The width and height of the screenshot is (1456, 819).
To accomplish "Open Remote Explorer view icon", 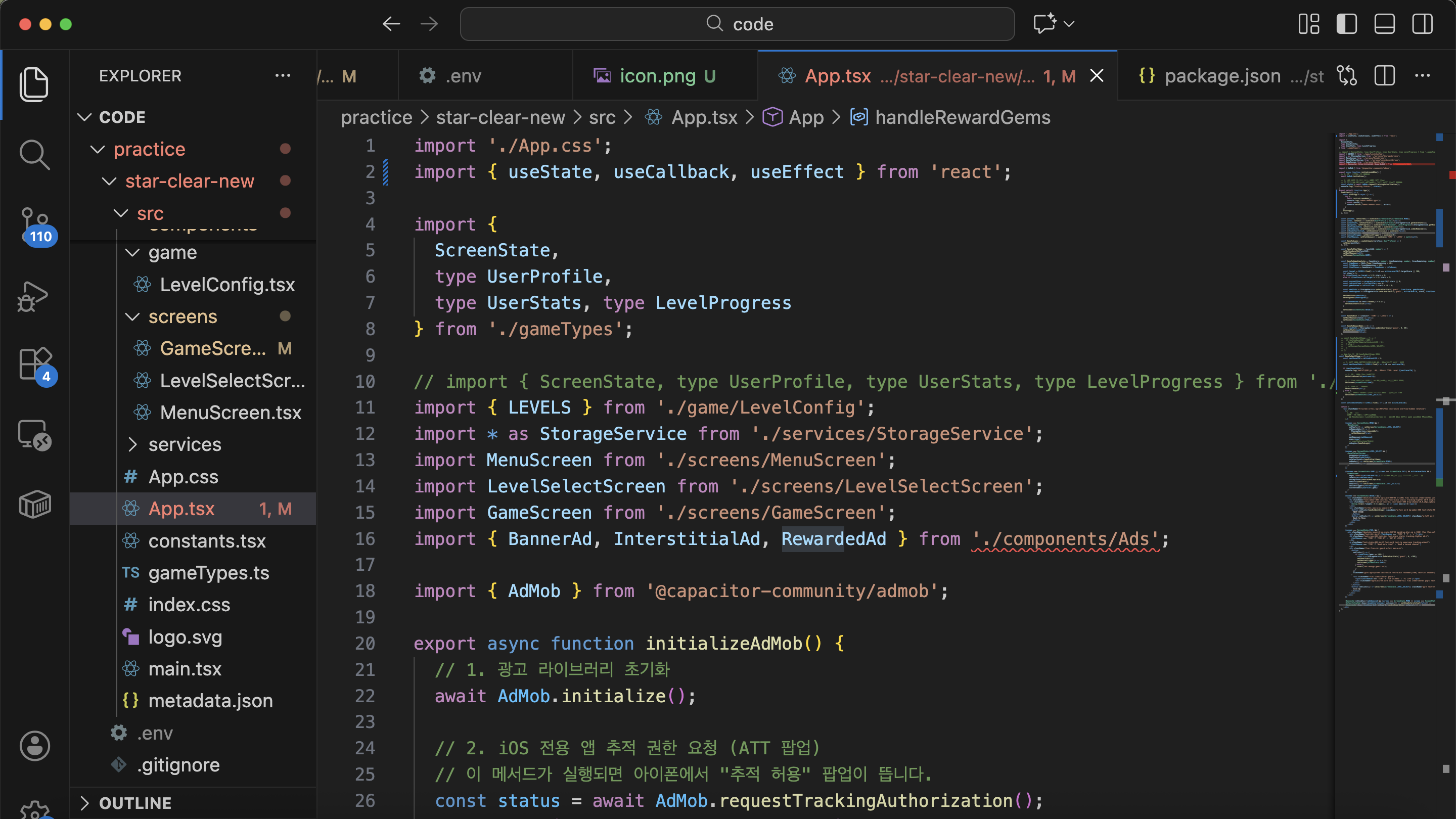I will 34,435.
